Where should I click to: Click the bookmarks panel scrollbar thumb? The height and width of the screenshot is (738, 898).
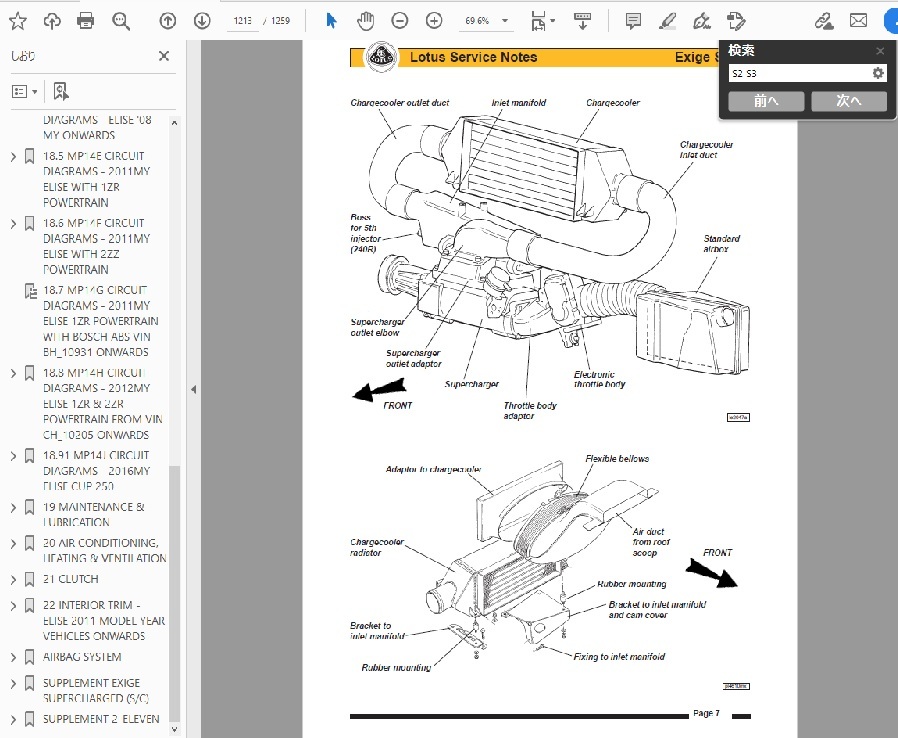175,594
